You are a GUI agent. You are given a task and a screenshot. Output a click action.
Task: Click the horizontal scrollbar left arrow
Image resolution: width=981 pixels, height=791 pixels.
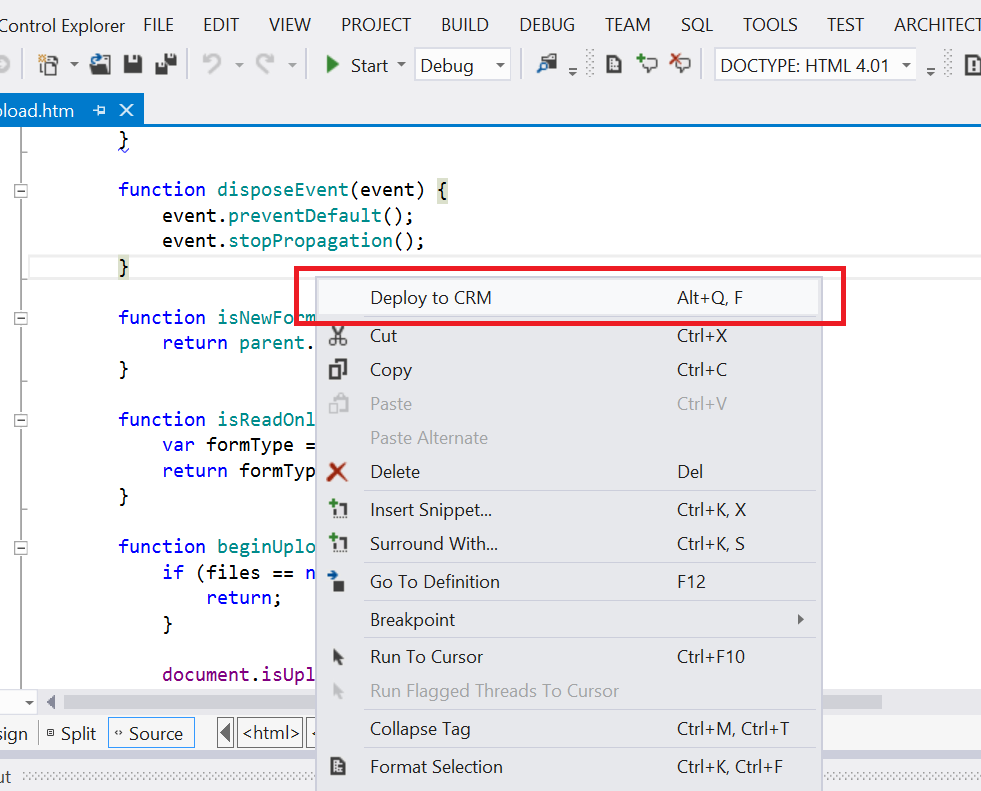click(x=52, y=702)
